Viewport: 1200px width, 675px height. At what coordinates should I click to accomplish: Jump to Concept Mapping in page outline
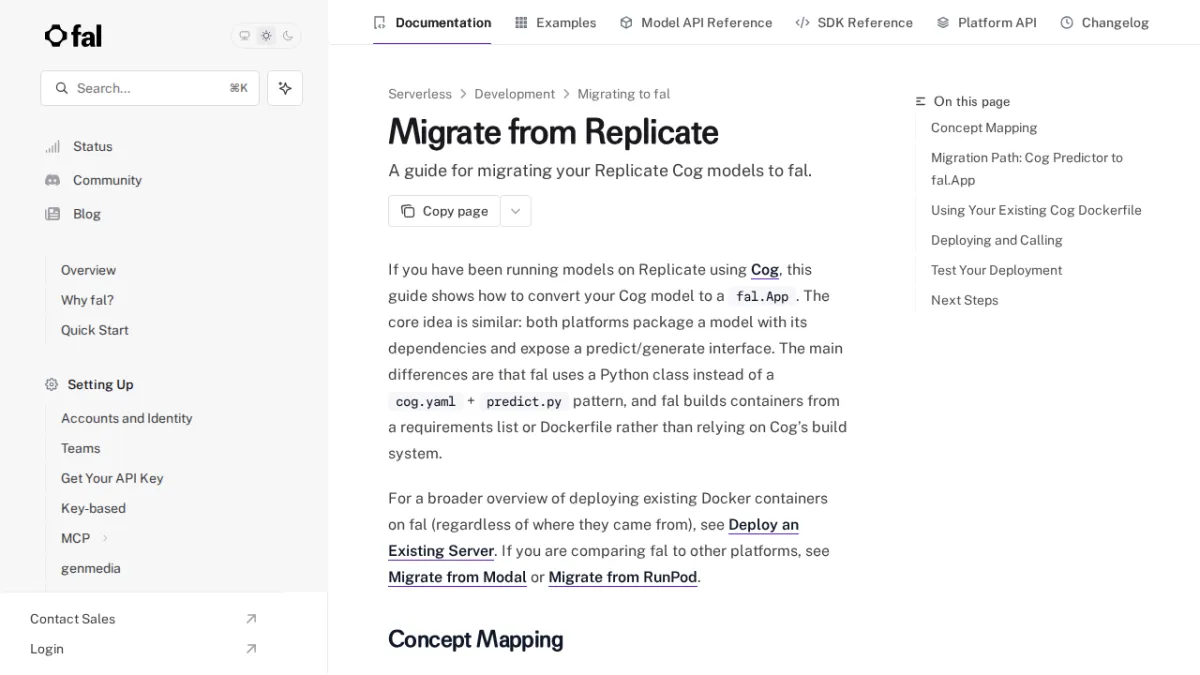984,128
